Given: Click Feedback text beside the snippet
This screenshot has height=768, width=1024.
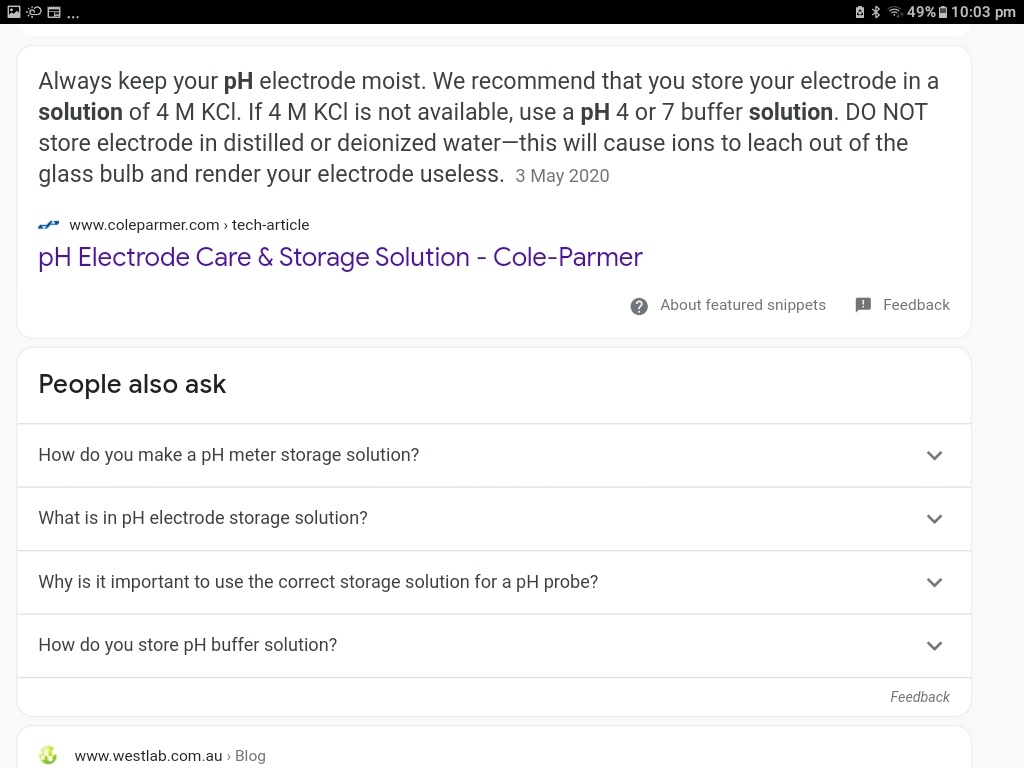Looking at the screenshot, I should click(x=916, y=305).
